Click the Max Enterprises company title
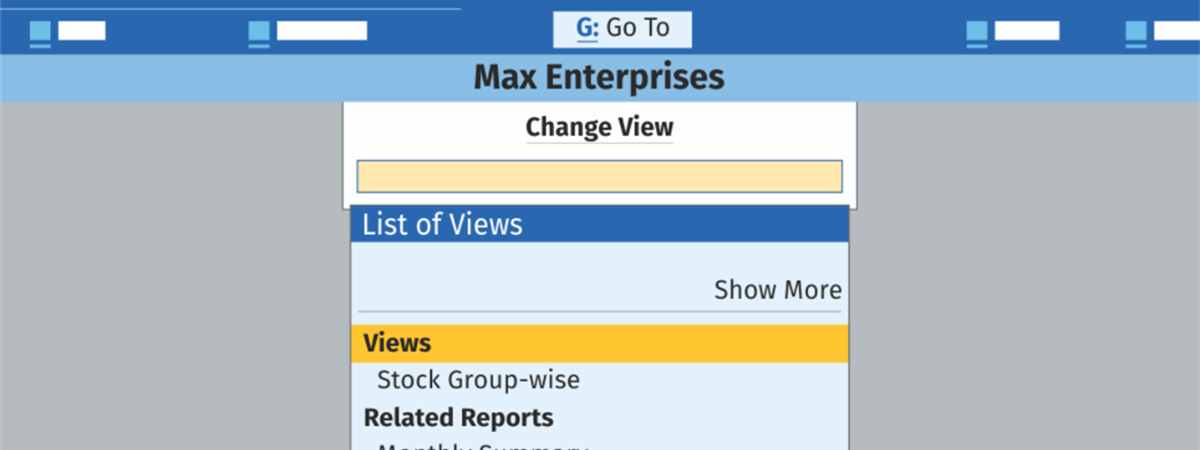1200x450 pixels. [x=599, y=77]
